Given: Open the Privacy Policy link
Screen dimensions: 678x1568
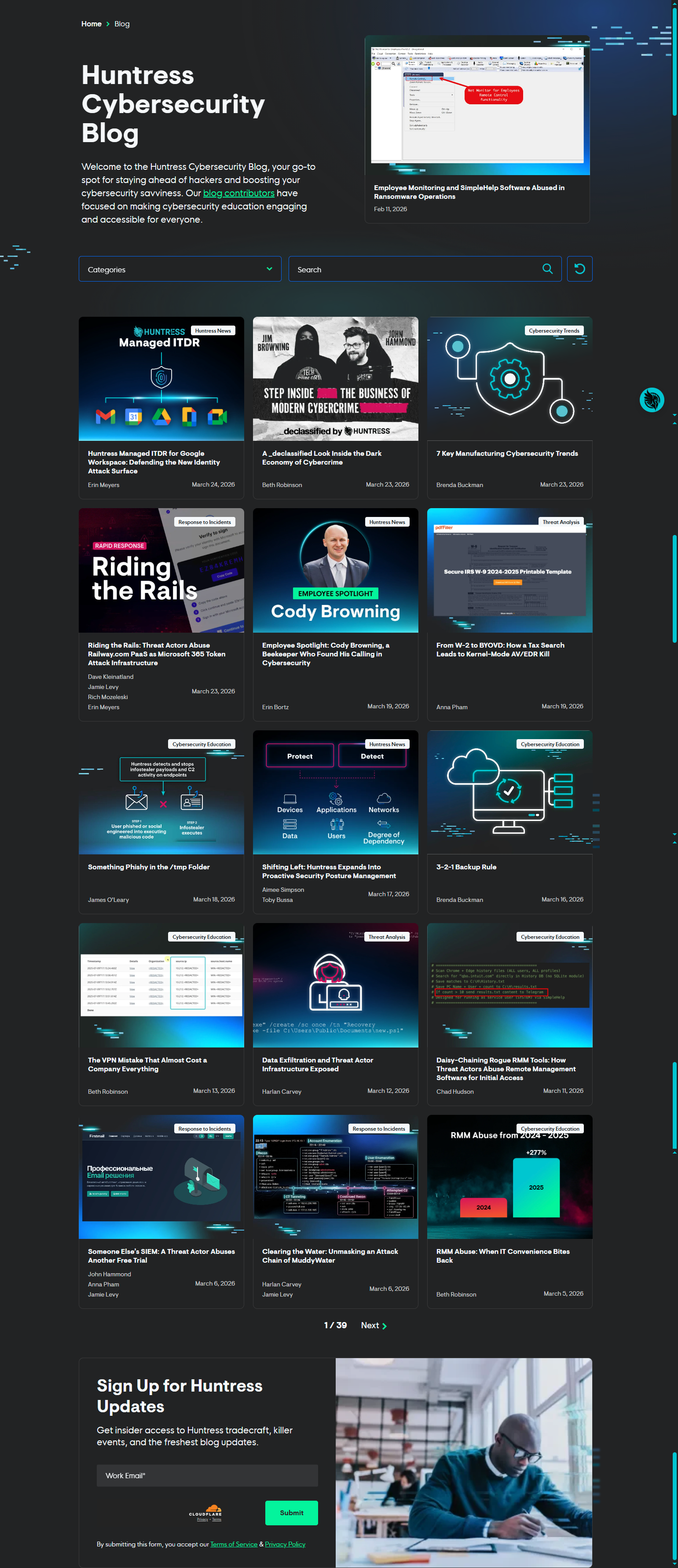Looking at the screenshot, I should (285, 1544).
